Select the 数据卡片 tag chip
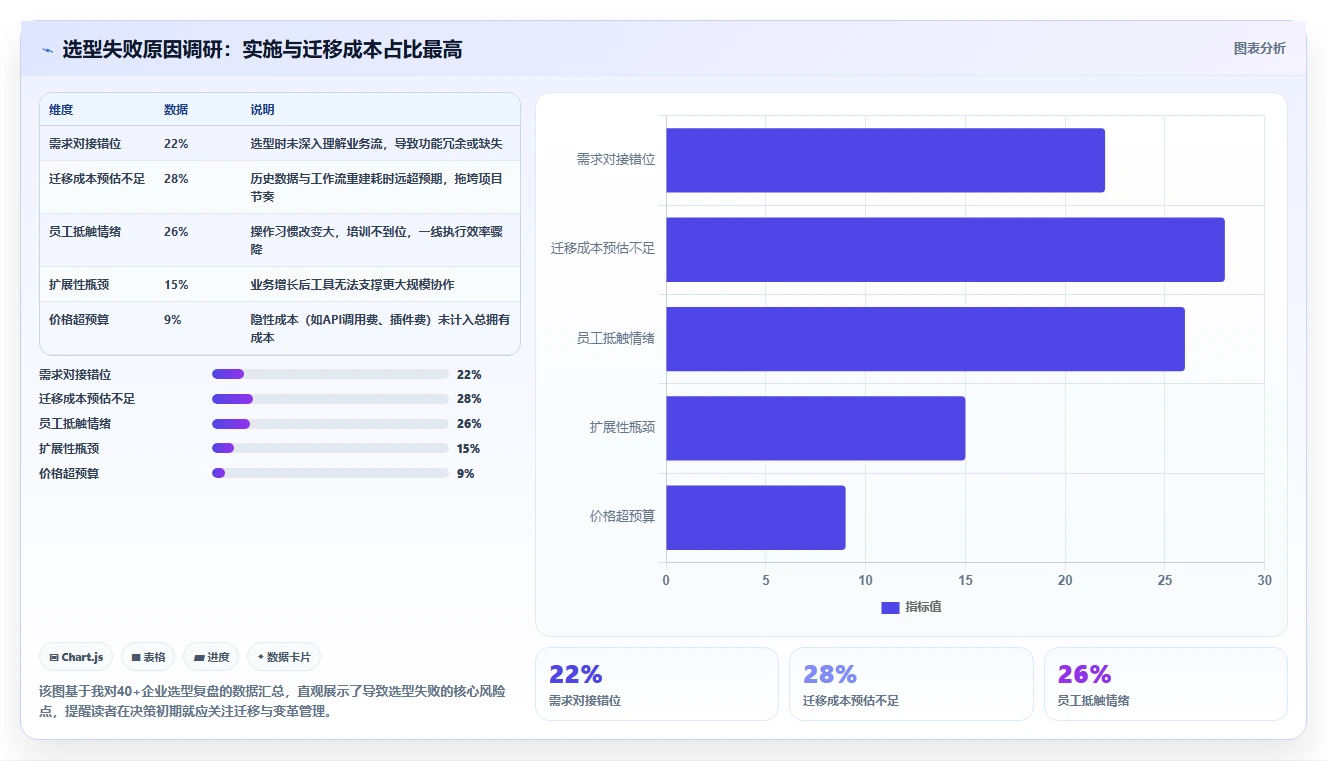Image resolution: width=1327 pixels, height=761 pixels. click(284, 657)
